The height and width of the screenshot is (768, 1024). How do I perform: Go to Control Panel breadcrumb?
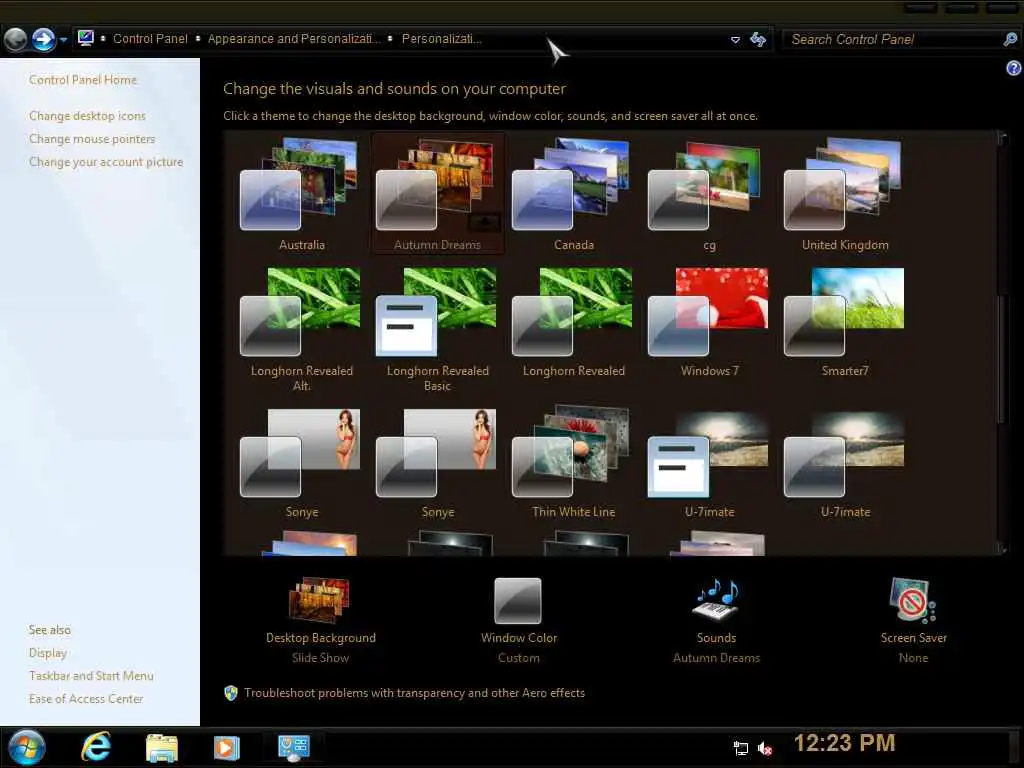click(150, 39)
